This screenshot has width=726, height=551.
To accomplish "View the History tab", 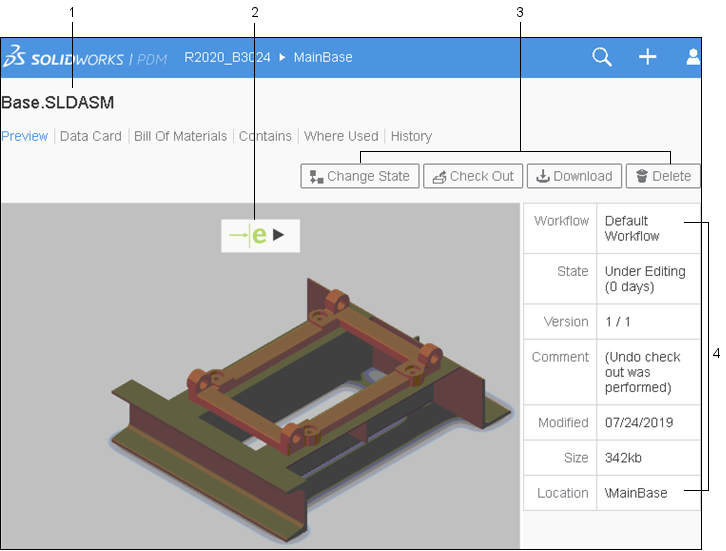I will (411, 136).
